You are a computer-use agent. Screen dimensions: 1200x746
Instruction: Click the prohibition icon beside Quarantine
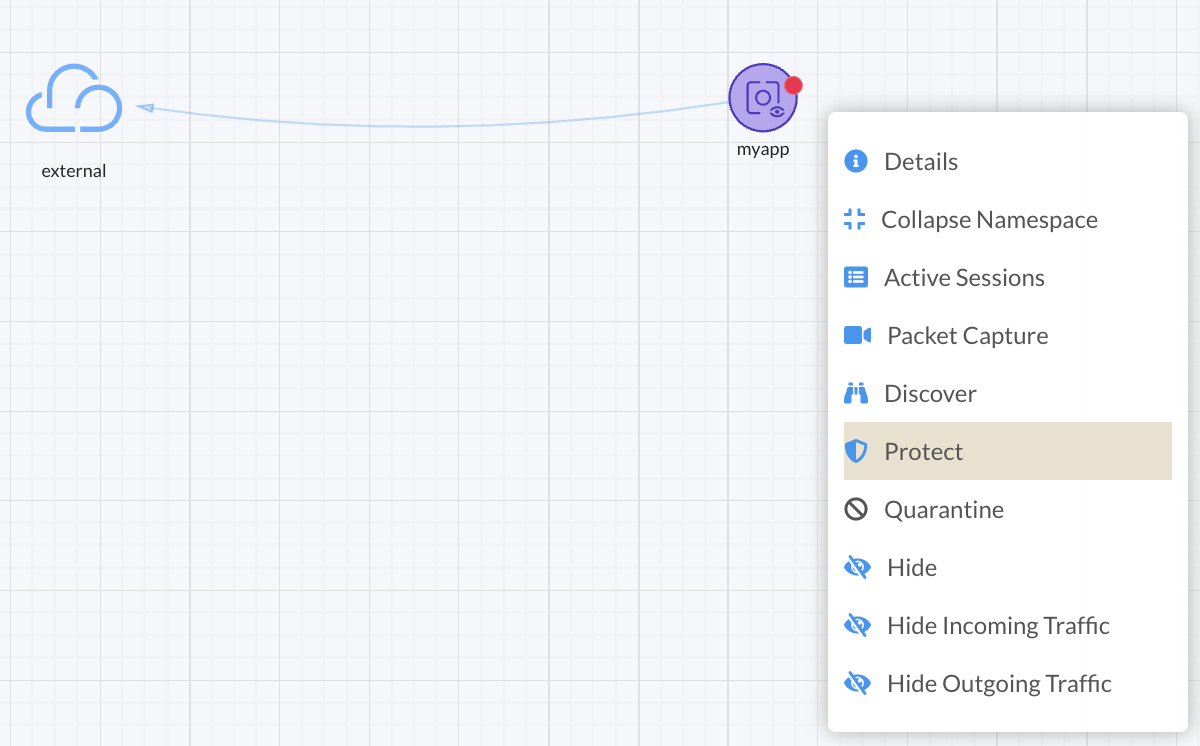[x=856, y=509]
